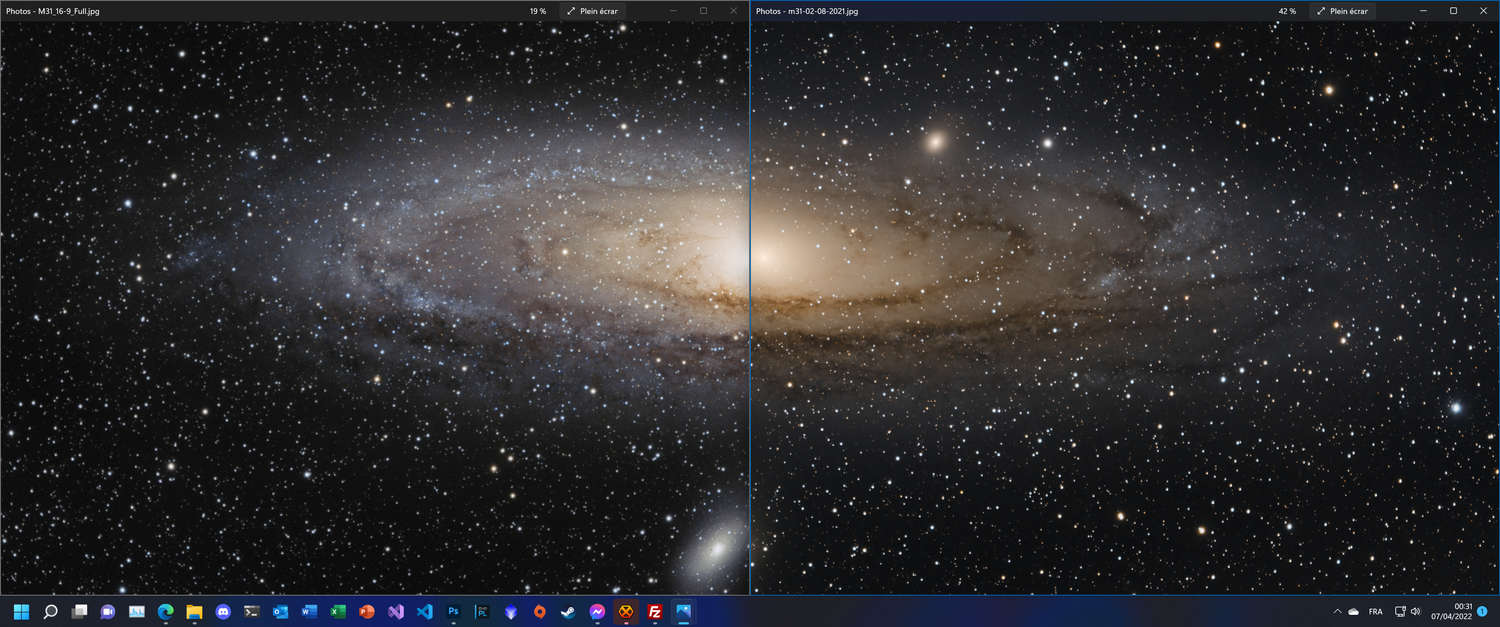The image size is (1500, 627).
Task: Open Teams Chat from the taskbar
Action: (108, 611)
